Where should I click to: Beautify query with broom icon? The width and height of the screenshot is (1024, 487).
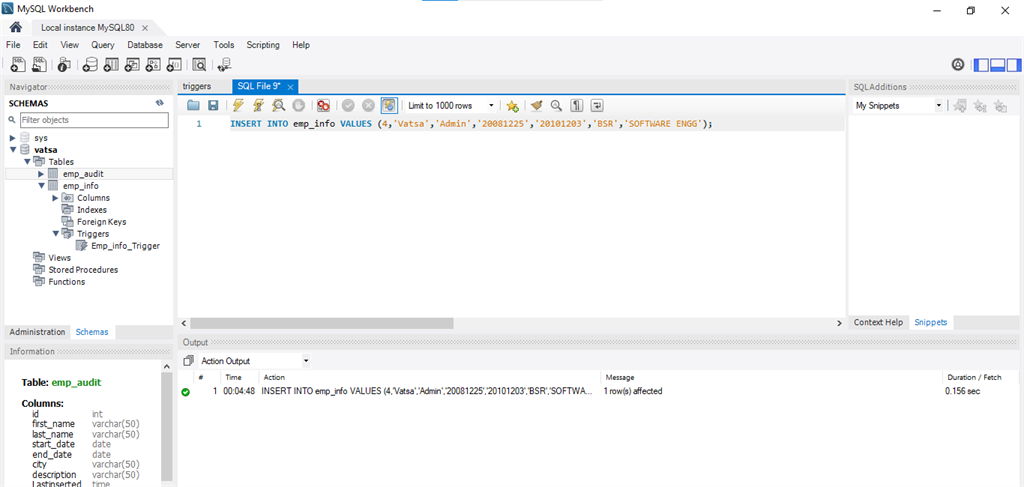point(537,105)
